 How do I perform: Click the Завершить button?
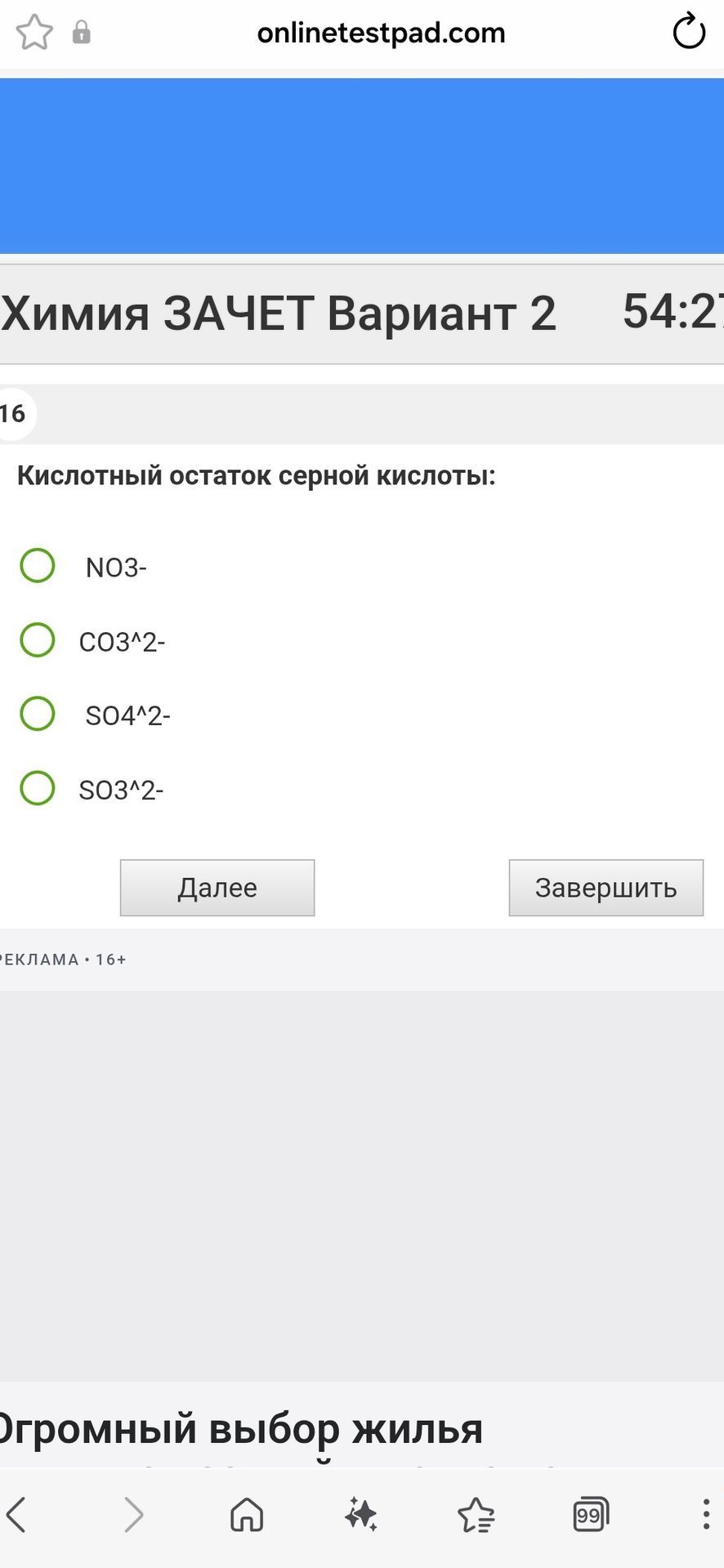pos(606,888)
